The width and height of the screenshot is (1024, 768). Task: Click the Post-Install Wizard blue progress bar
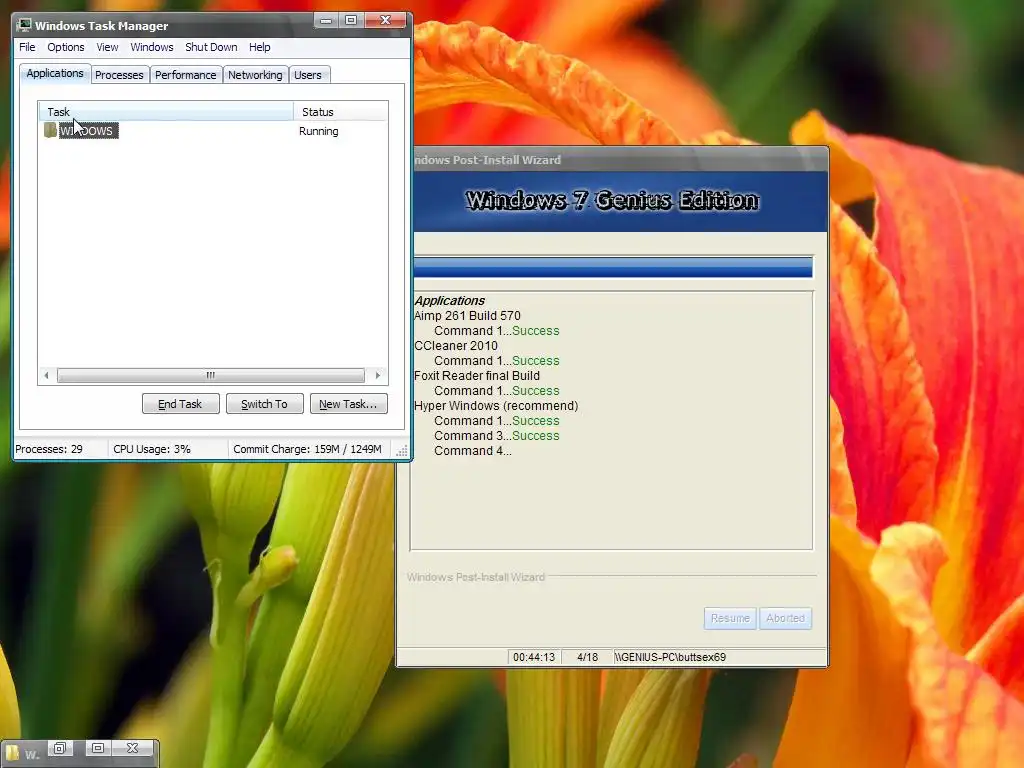(x=613, y=267)
